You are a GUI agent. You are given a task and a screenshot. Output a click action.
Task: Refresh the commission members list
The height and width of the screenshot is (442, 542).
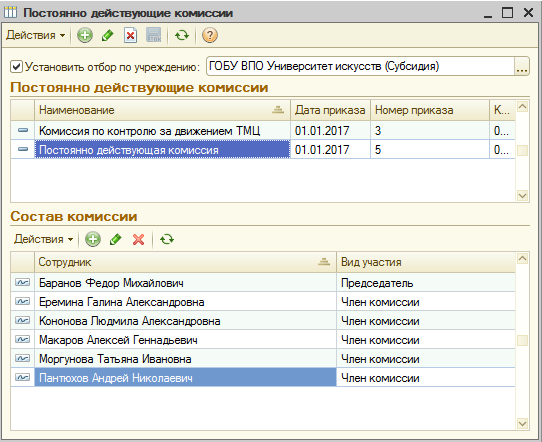[x=167, y=239]
